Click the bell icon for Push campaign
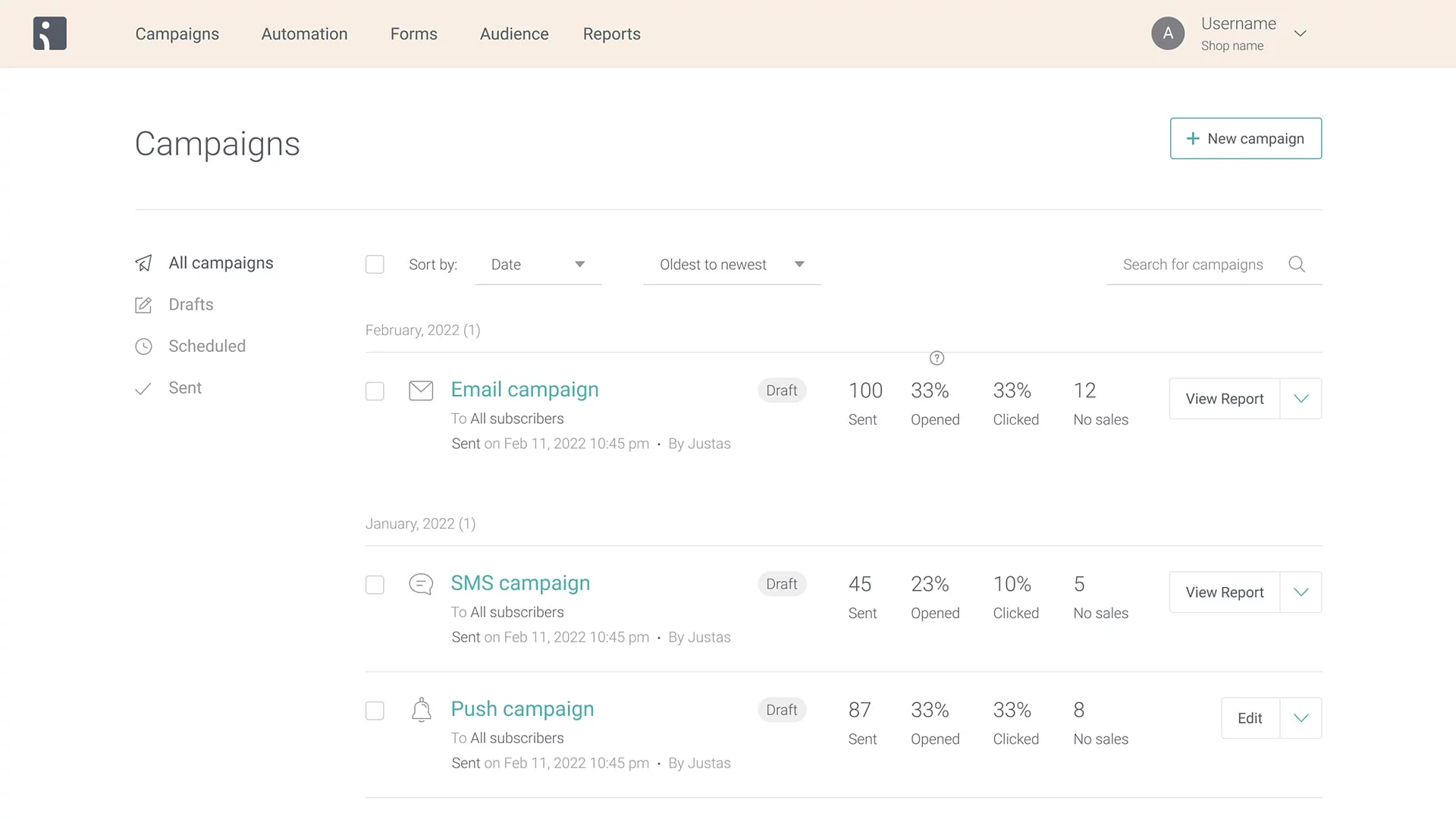The image size is (1456, 819). [421, 711]
